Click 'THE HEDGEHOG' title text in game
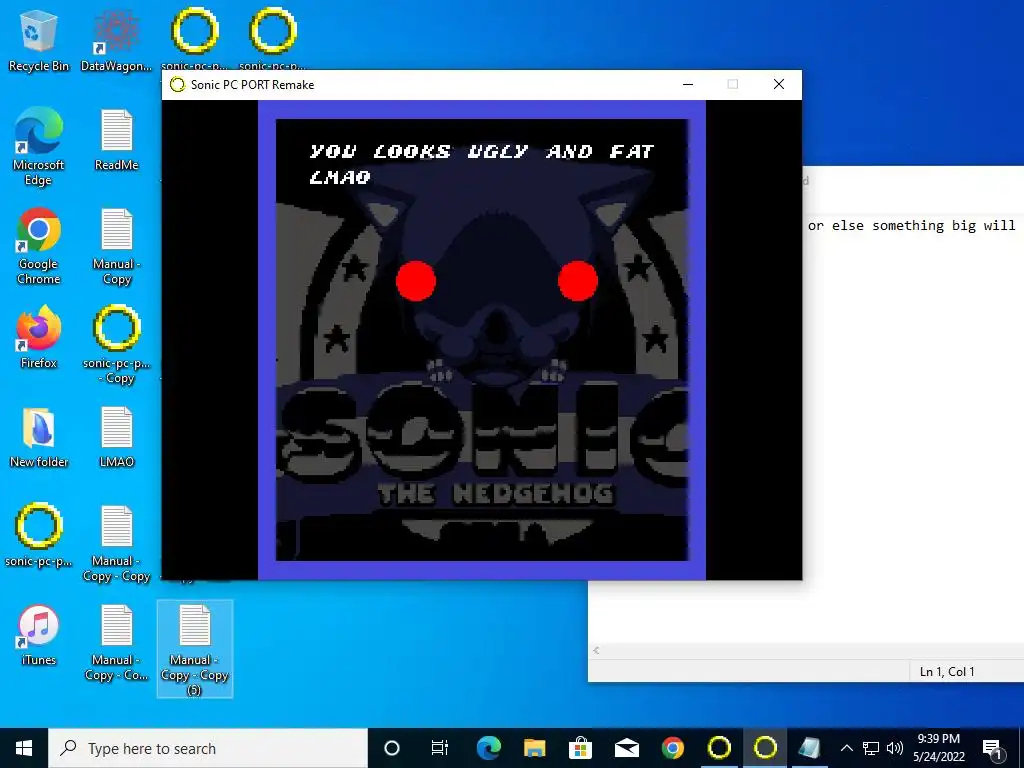1024x768 pixels. coord(496,494)
